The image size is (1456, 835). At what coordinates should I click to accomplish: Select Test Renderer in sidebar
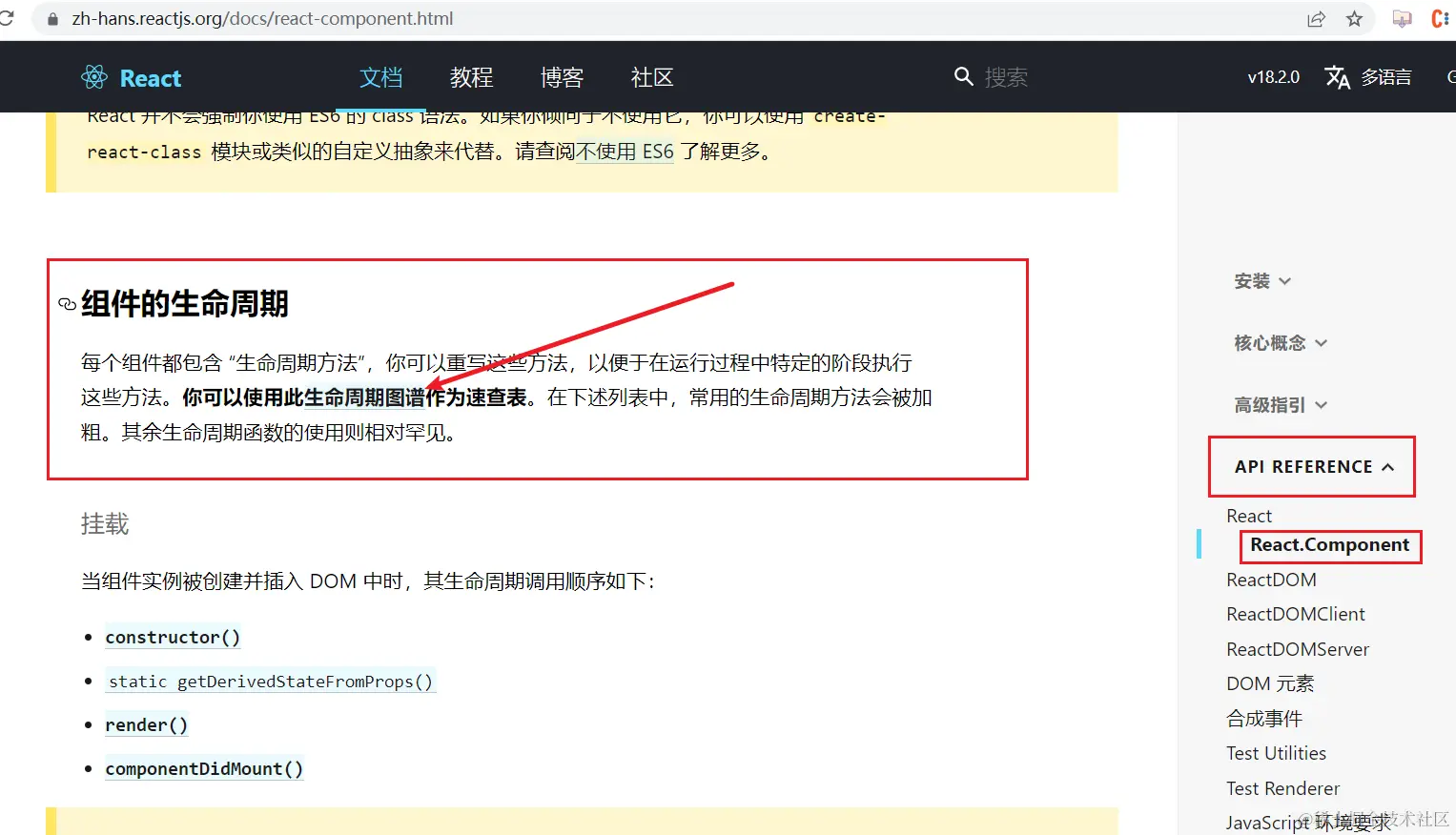pyautogui.click(x=1282, y=788)
